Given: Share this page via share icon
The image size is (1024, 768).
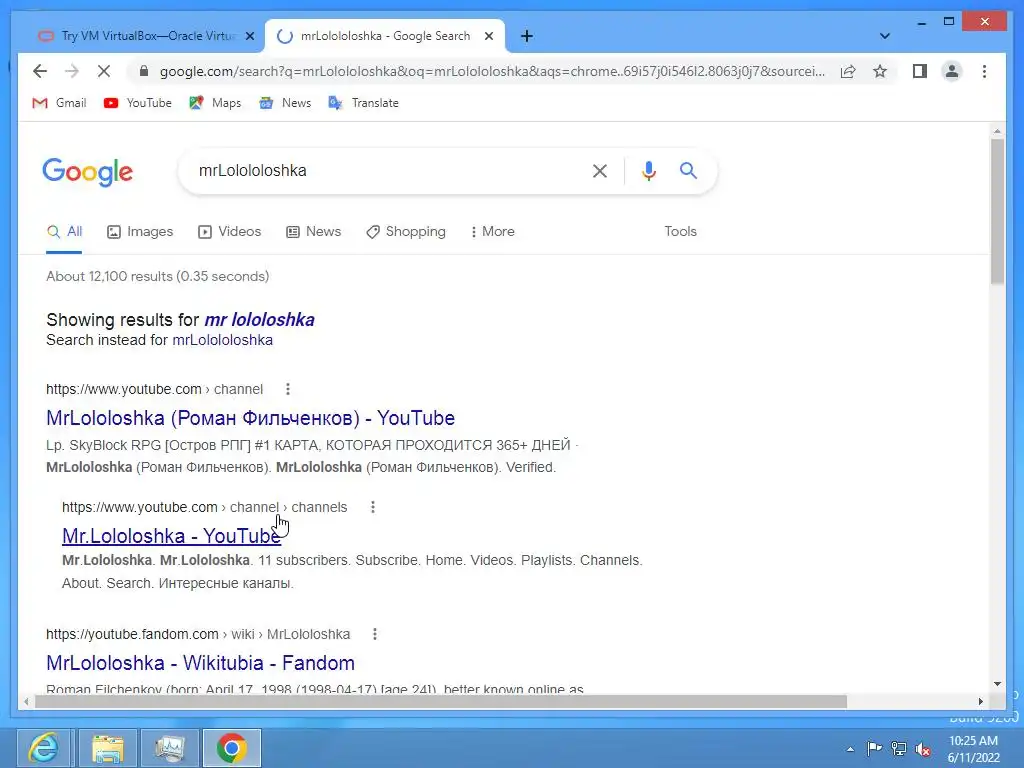Looking at the screenshot, I should [x=848, y=71].
